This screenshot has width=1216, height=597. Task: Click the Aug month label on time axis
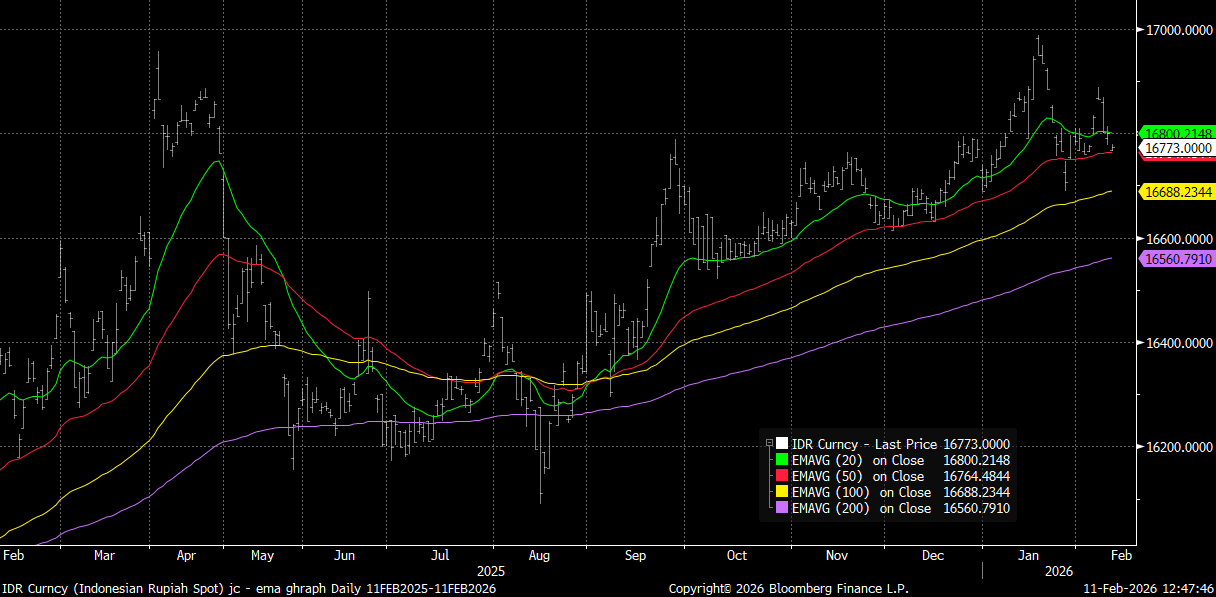point(539,555)
